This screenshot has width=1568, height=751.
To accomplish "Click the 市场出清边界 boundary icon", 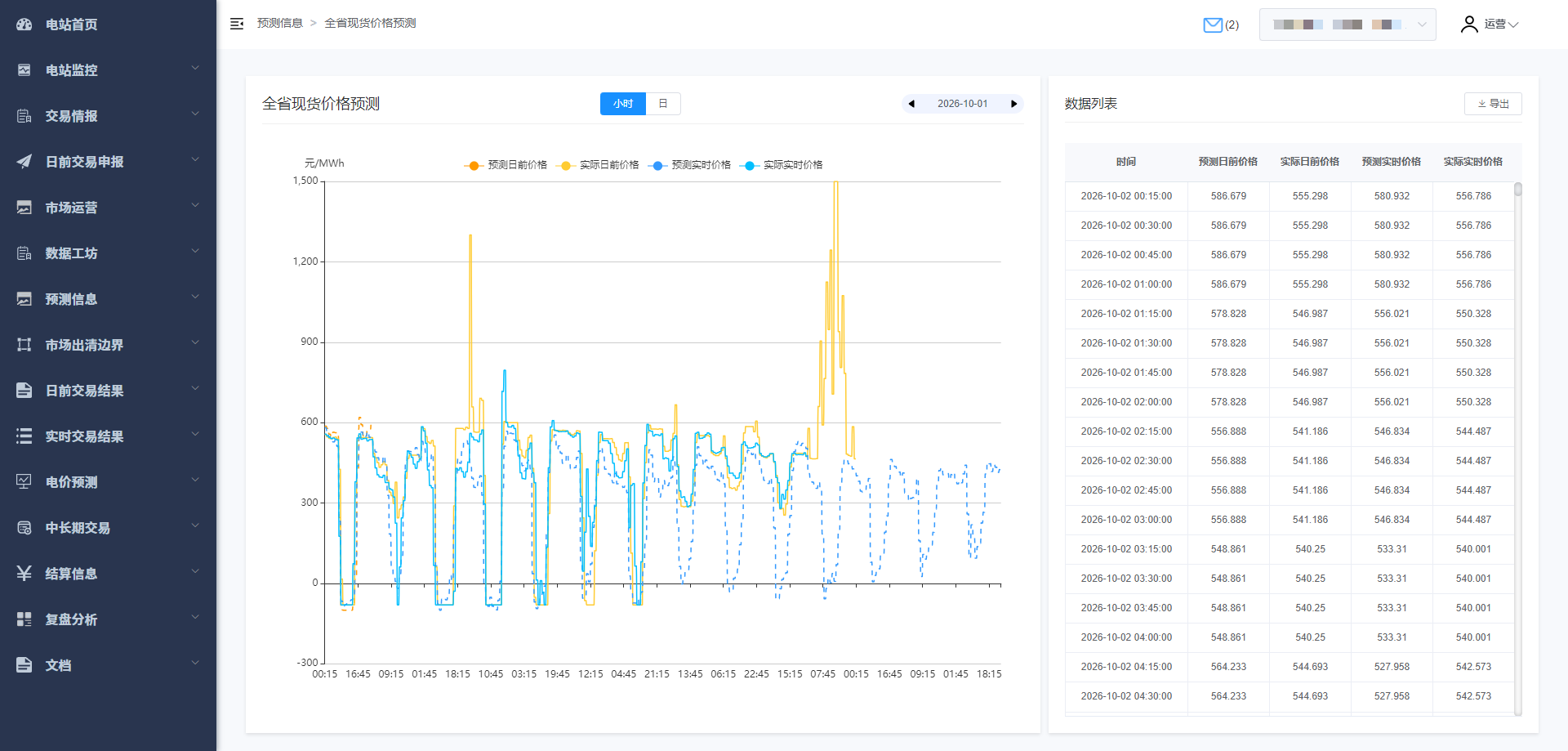I will [x=24, y=345].
